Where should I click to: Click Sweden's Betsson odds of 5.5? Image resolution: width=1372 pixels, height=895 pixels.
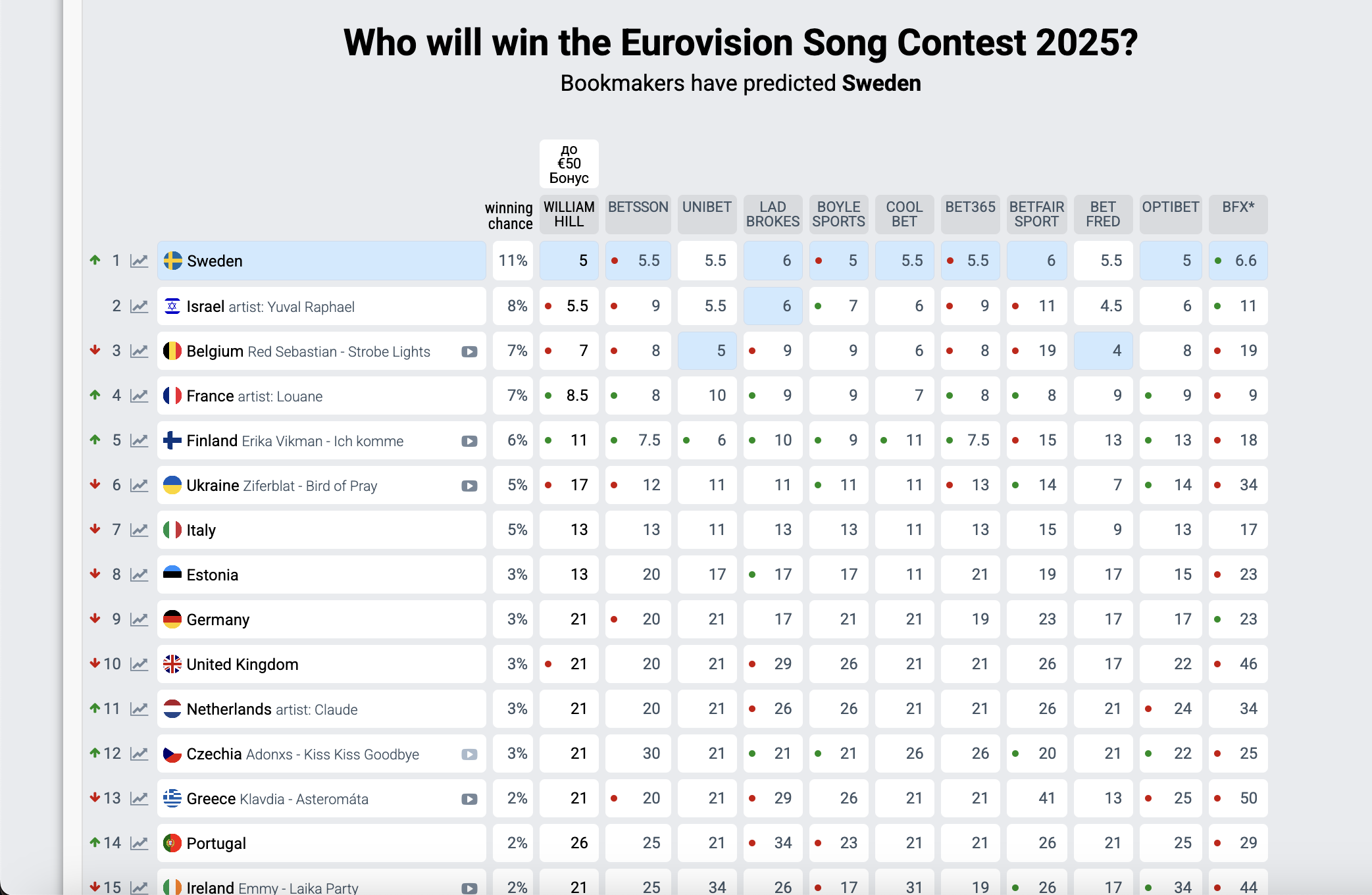(638, 261)
